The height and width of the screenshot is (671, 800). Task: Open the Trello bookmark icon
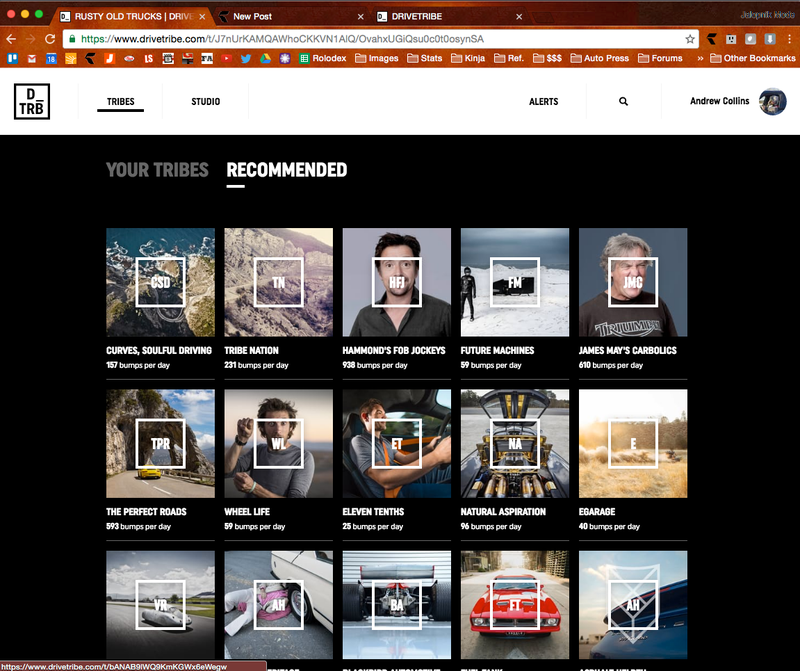tap(12, 58)
